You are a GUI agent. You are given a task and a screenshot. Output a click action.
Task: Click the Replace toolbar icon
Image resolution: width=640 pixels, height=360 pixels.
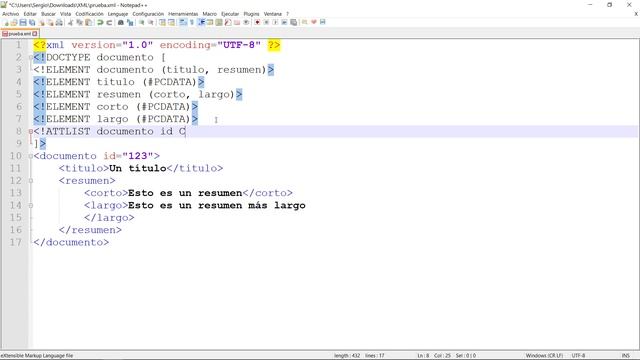click(x=130, y=22)
